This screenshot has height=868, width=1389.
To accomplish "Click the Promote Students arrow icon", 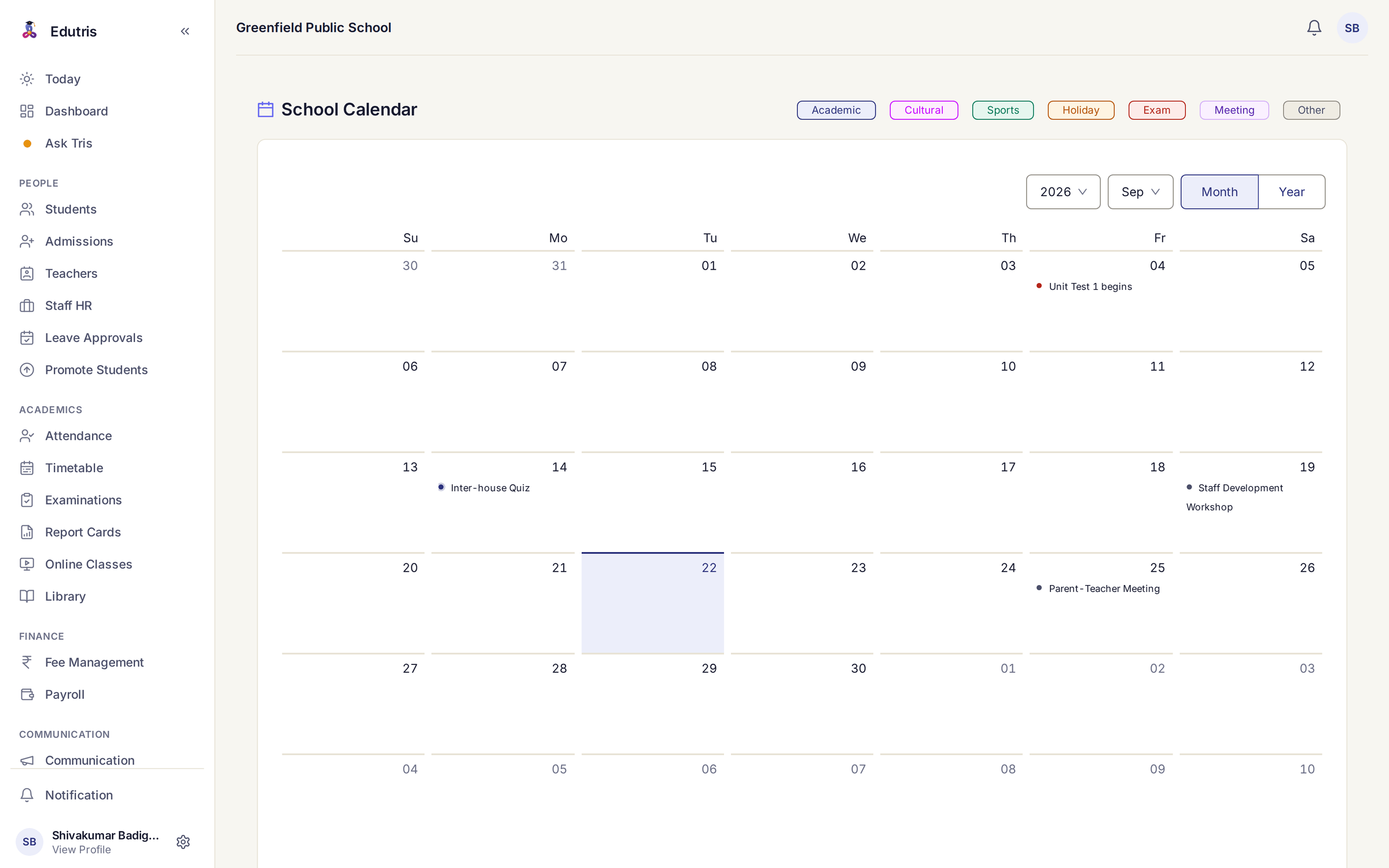I will [27, 370].
